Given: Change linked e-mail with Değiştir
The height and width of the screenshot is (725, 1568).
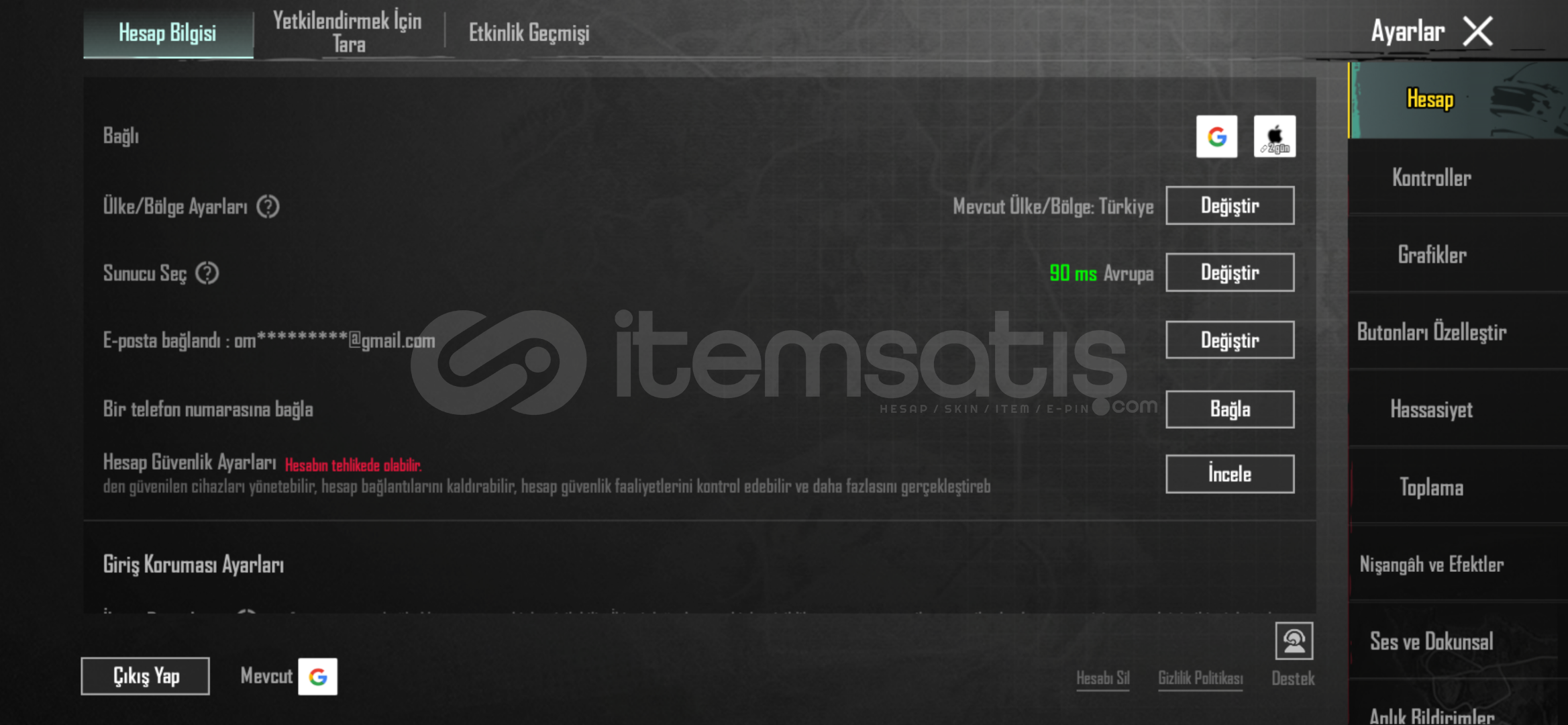Looking at the screenshot, I should (1230, 340).
